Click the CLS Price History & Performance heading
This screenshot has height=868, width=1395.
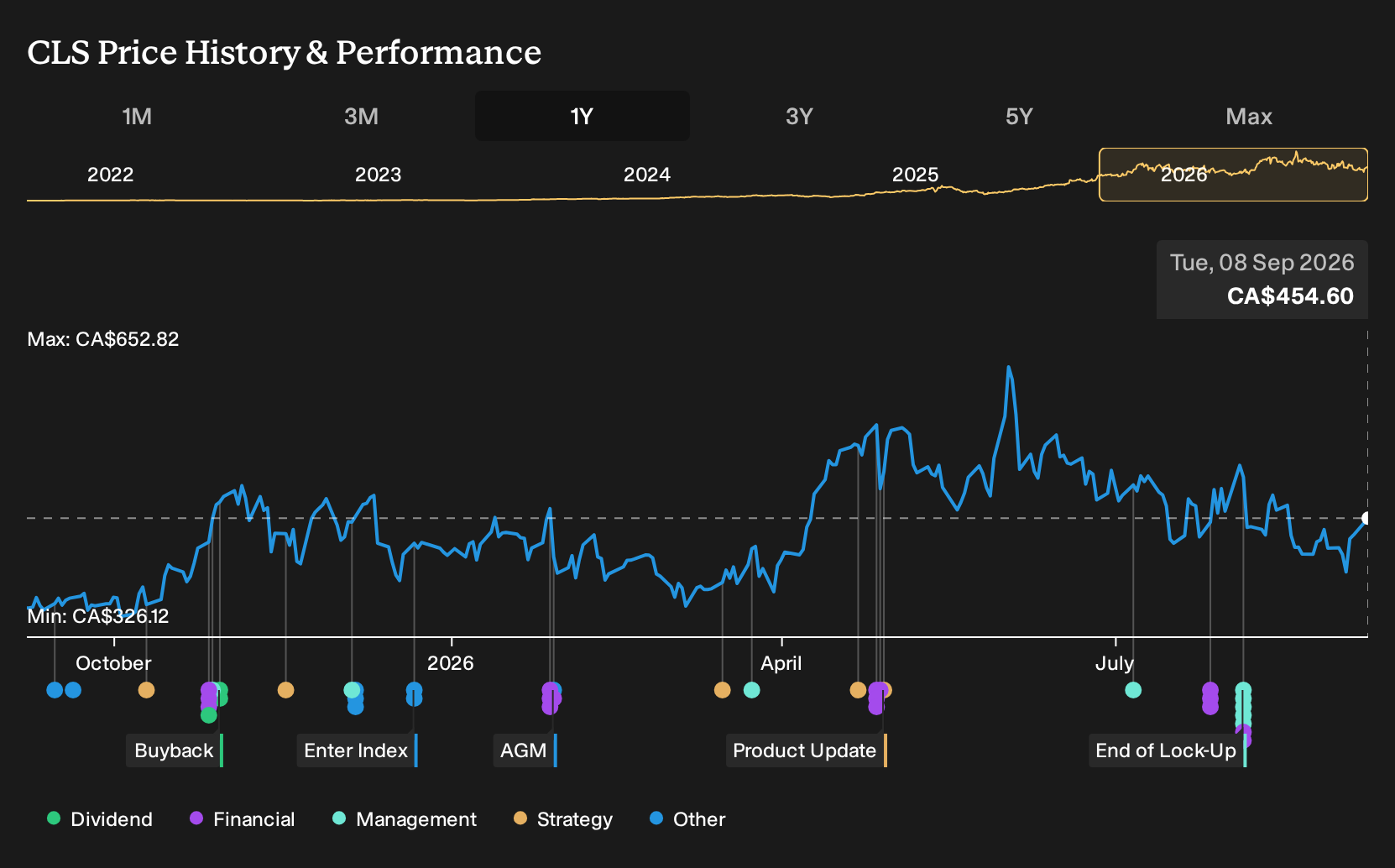pyautogui.click(x=285, y=52)
